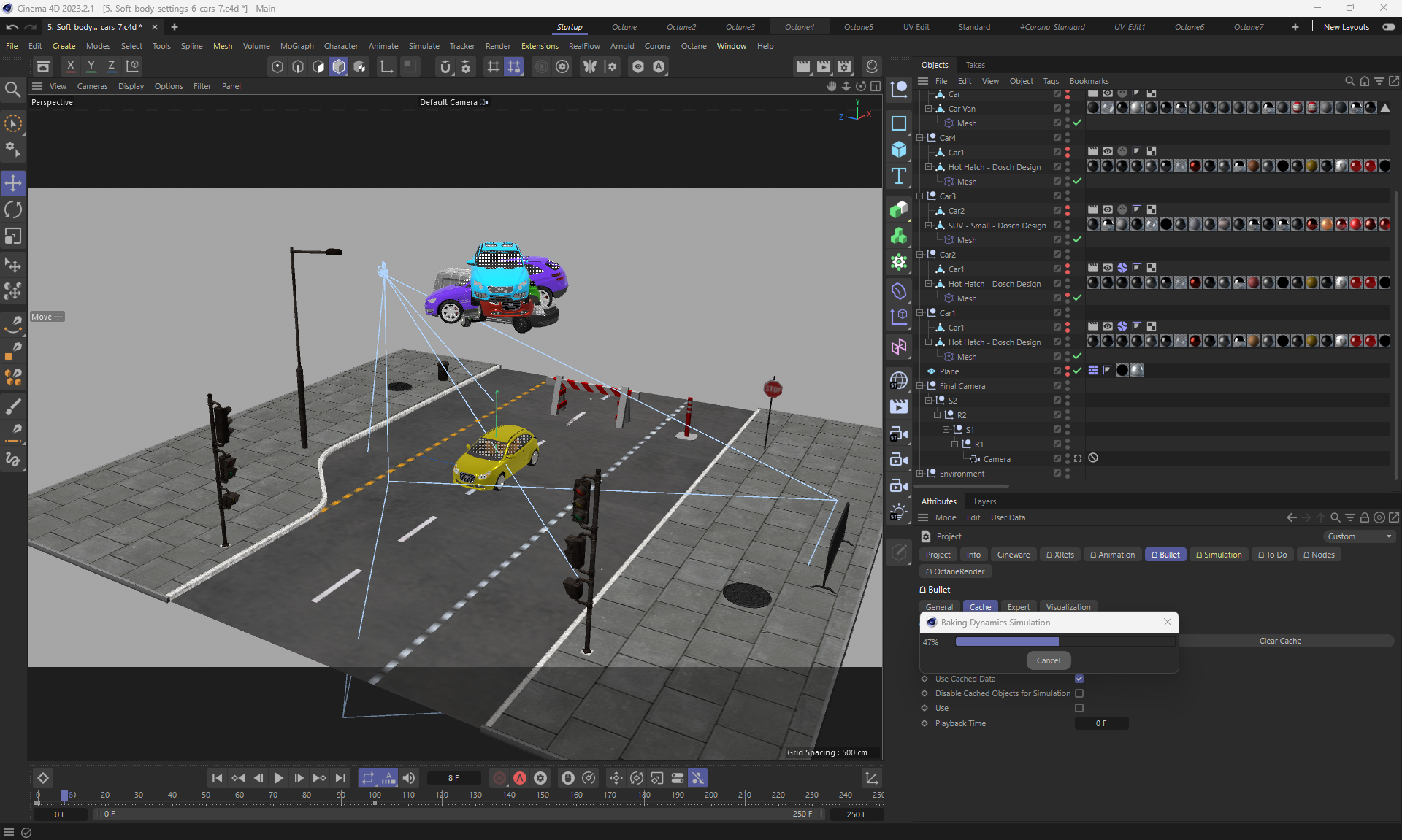Image resolution: width=1402 pixels, height=840 pixels.
Task: Switch to the Simulation project tab
Action: [1219, 555]
